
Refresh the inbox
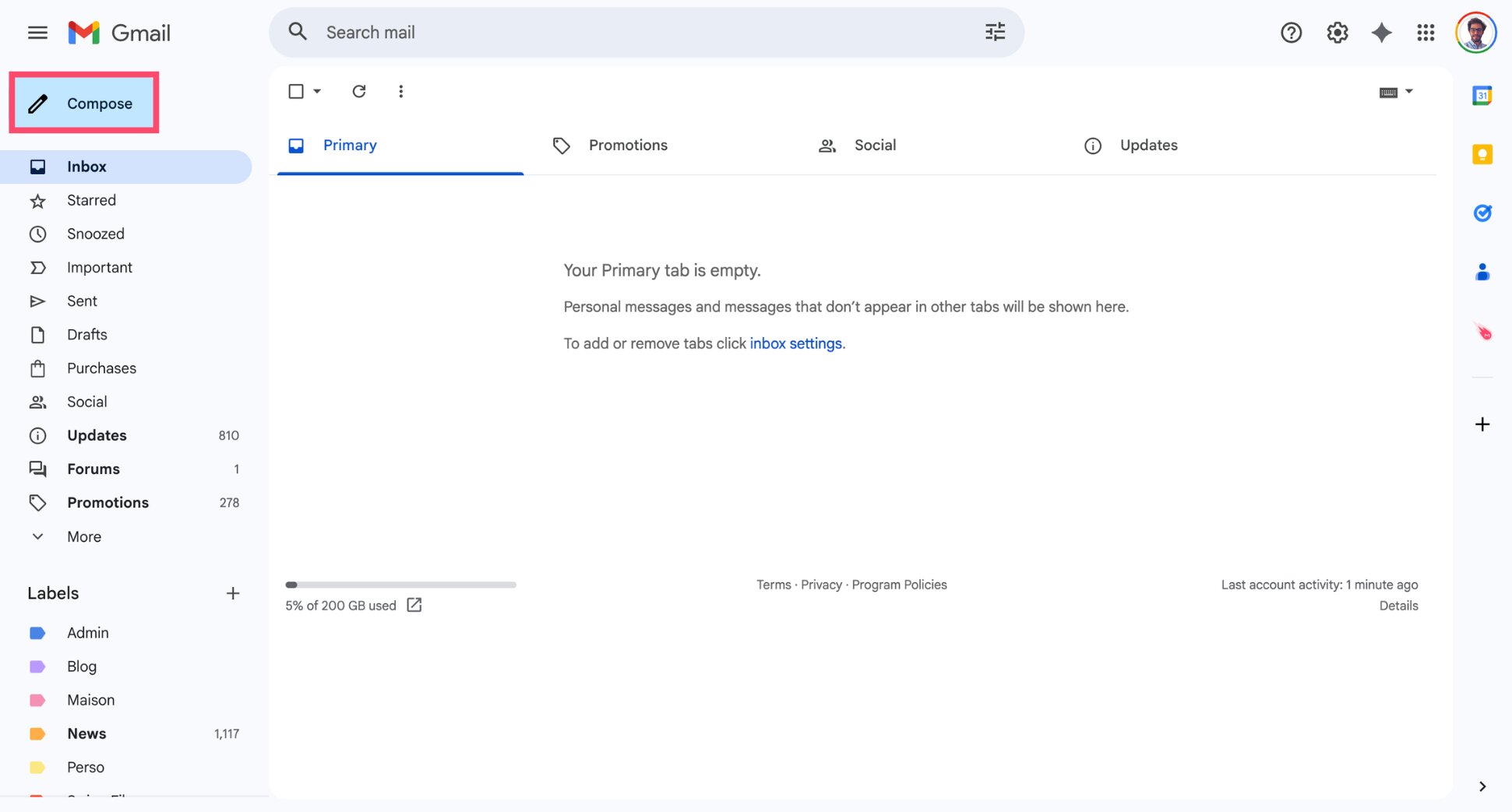359,91
